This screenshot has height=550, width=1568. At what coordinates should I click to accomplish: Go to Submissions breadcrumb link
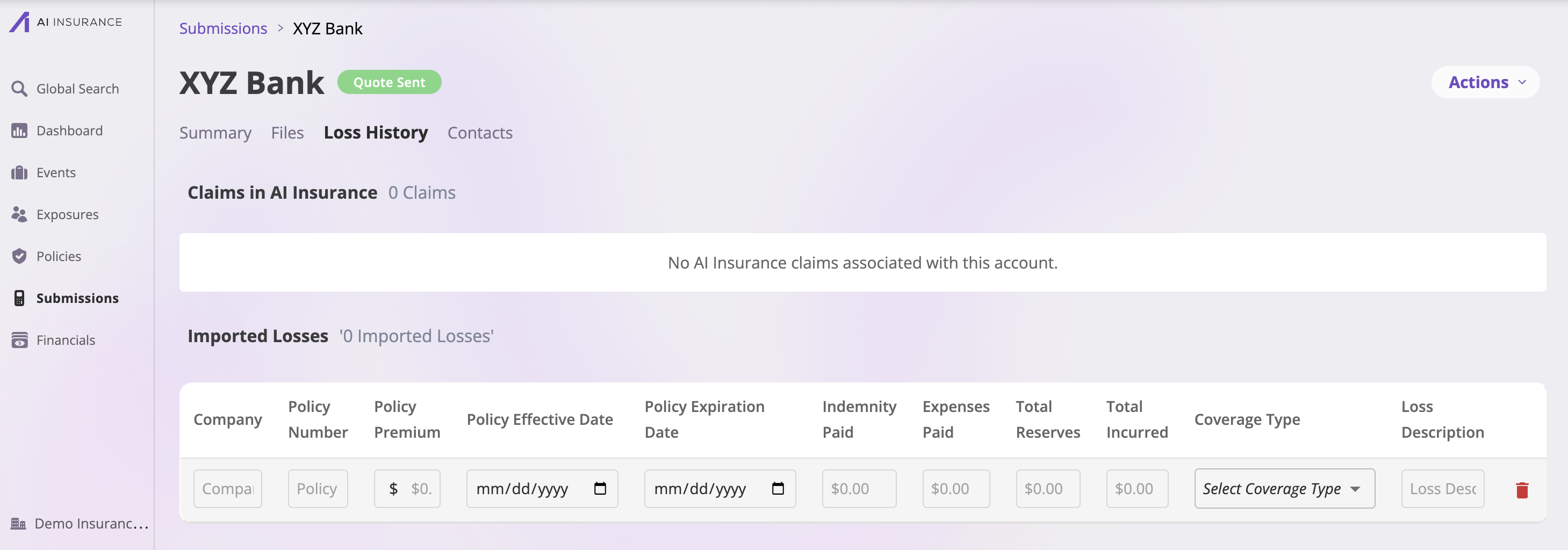point(223,28)
